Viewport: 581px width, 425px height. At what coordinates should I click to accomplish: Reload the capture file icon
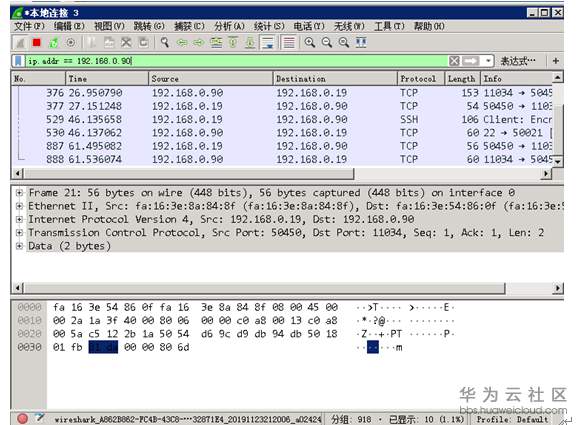143,43
